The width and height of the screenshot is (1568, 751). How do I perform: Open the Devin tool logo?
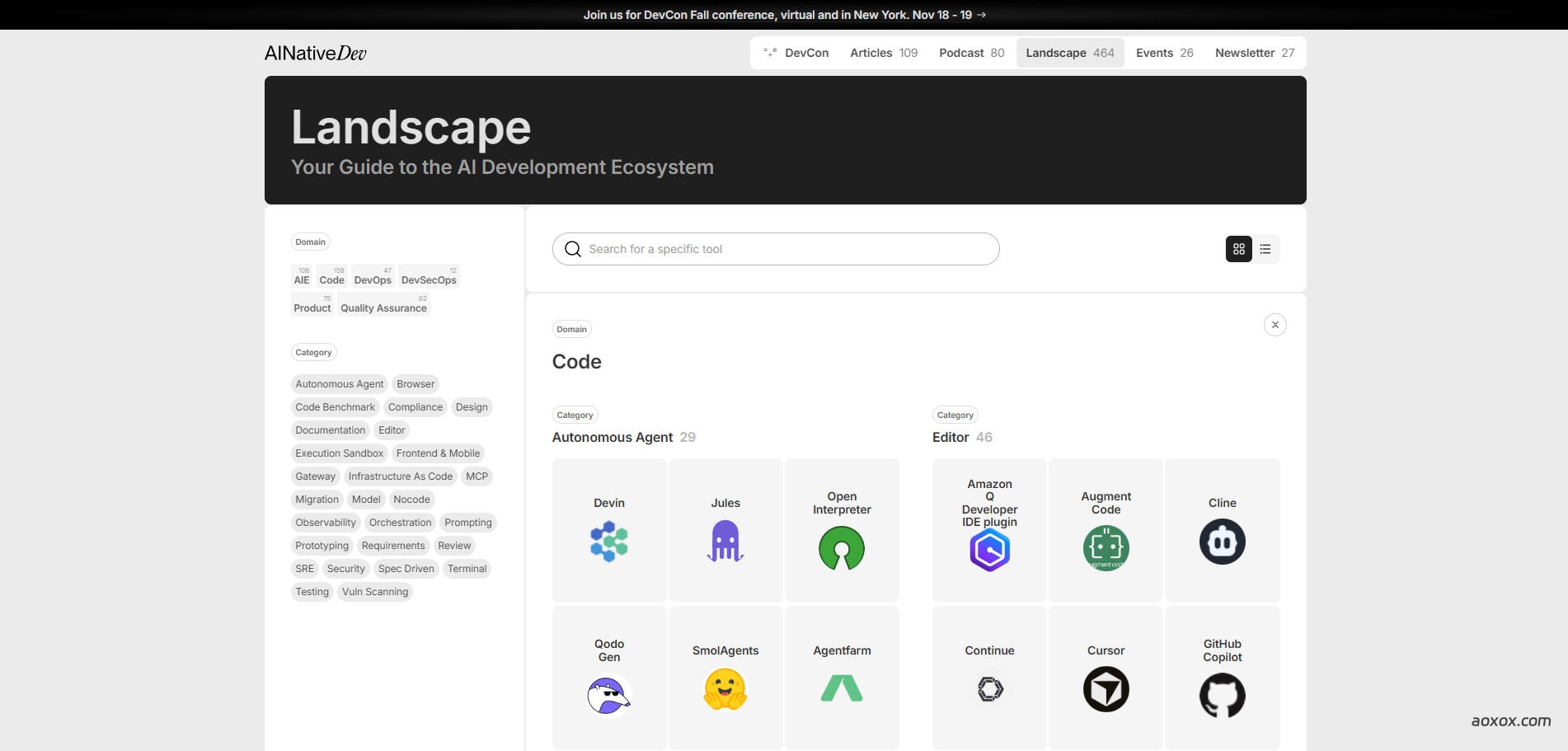[609, 542]
